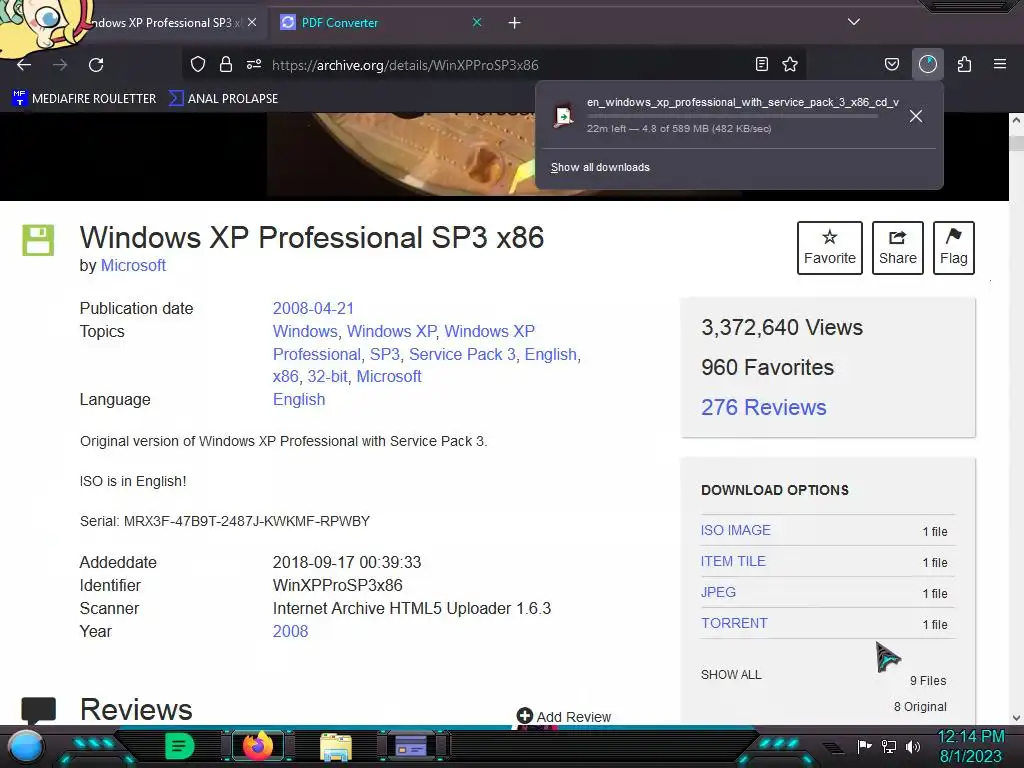Click the Reviews speech bubble icon
1024x768 pixels.
click(x=39, y=711)
